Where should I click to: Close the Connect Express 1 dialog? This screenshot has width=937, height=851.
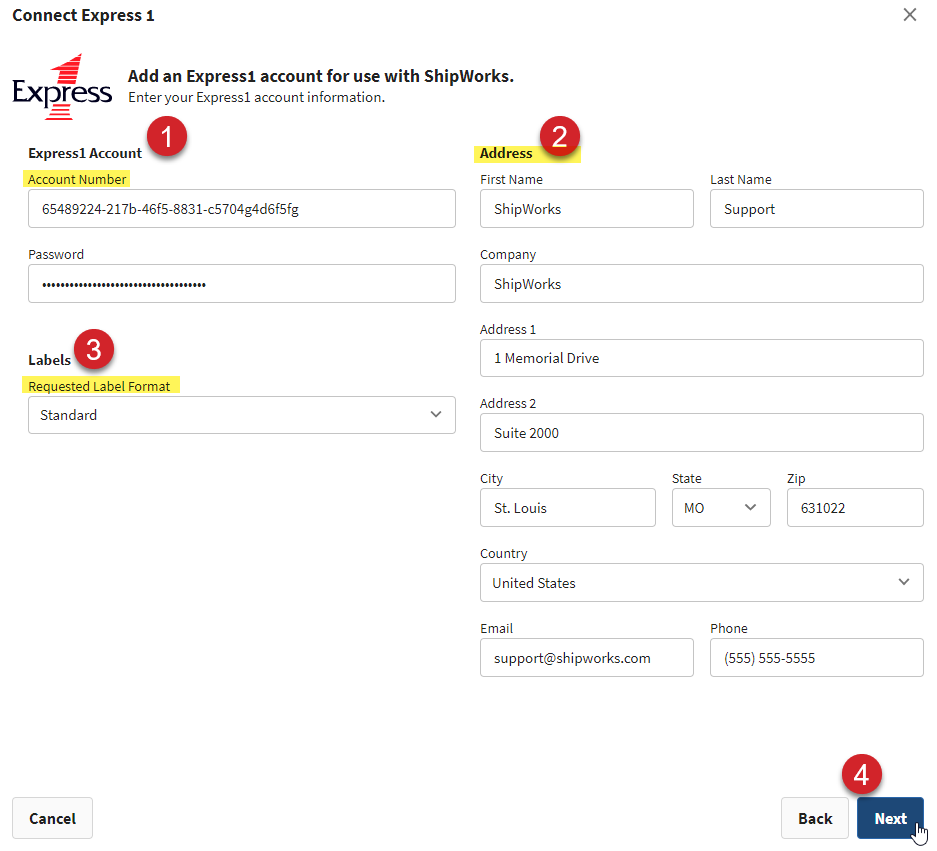(910, 15)
